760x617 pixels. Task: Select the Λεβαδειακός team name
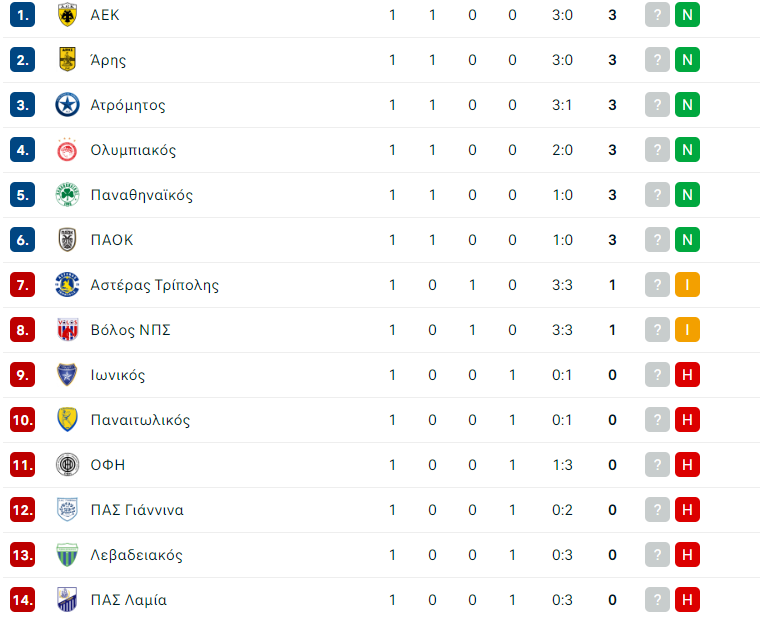click(136, 555)
